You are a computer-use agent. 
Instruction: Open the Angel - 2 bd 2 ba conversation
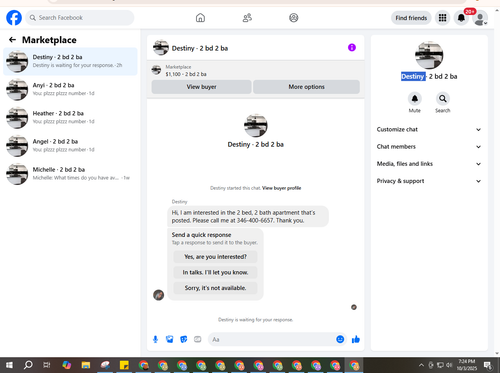coord(70,146)
